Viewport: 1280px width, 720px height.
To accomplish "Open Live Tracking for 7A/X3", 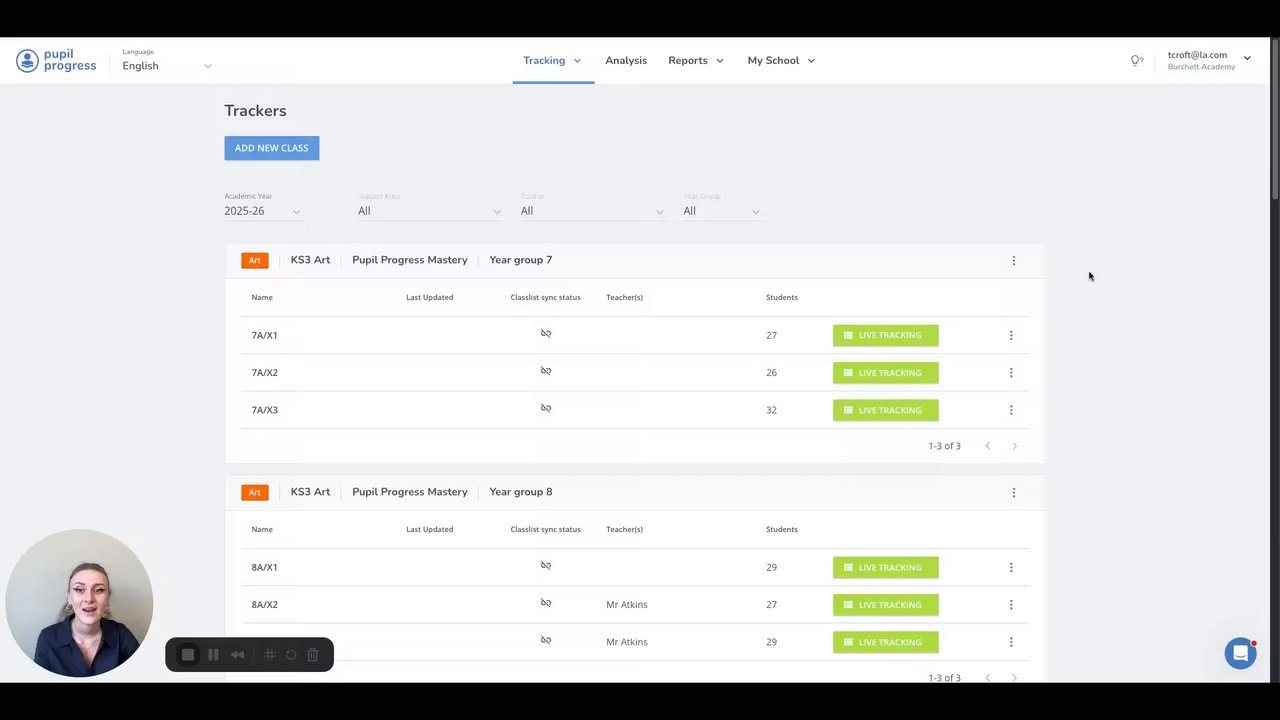I will point(886,410).
